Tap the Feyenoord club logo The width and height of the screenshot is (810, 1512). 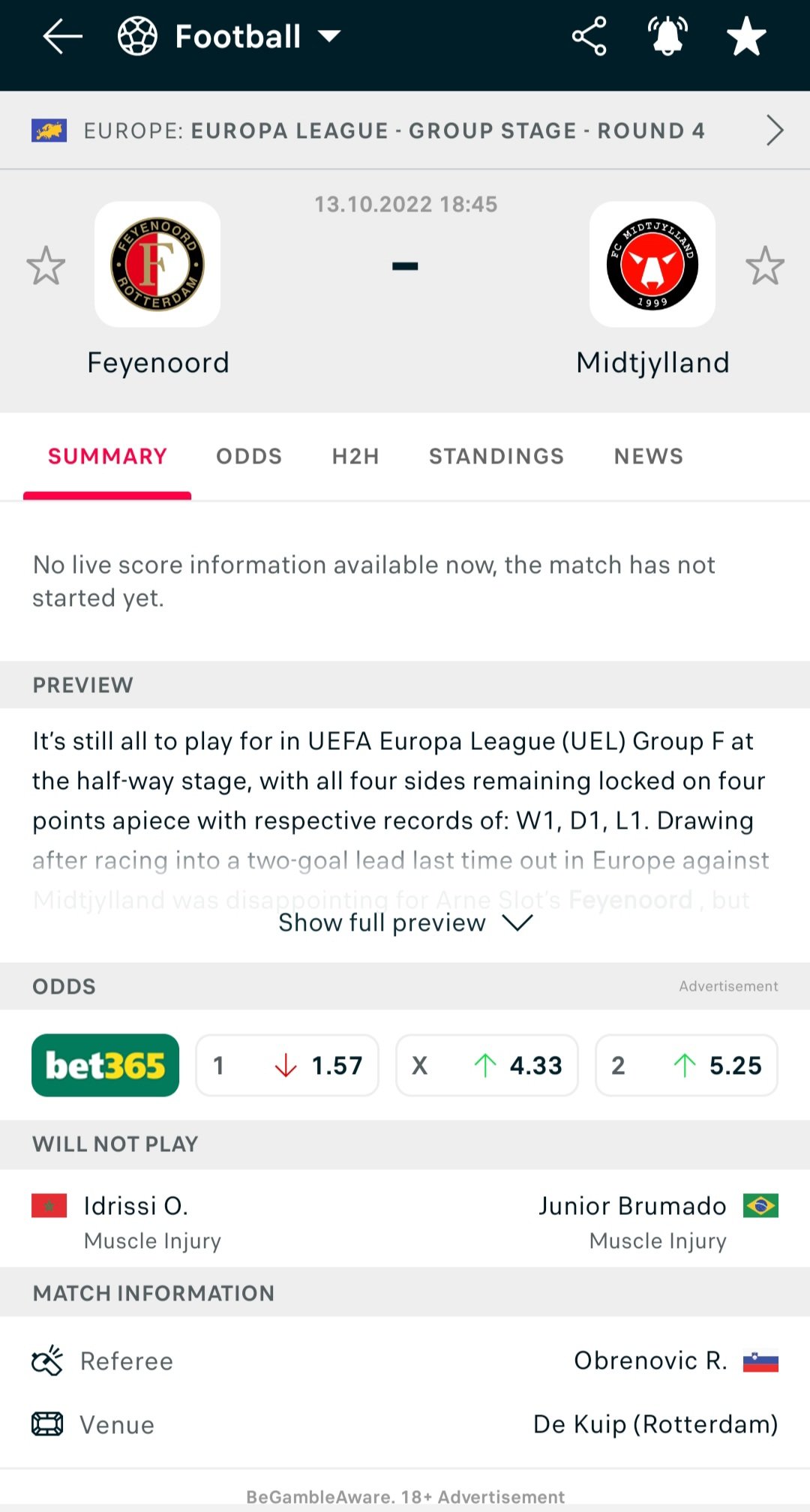pyautogui.click(x=157, y=264)
